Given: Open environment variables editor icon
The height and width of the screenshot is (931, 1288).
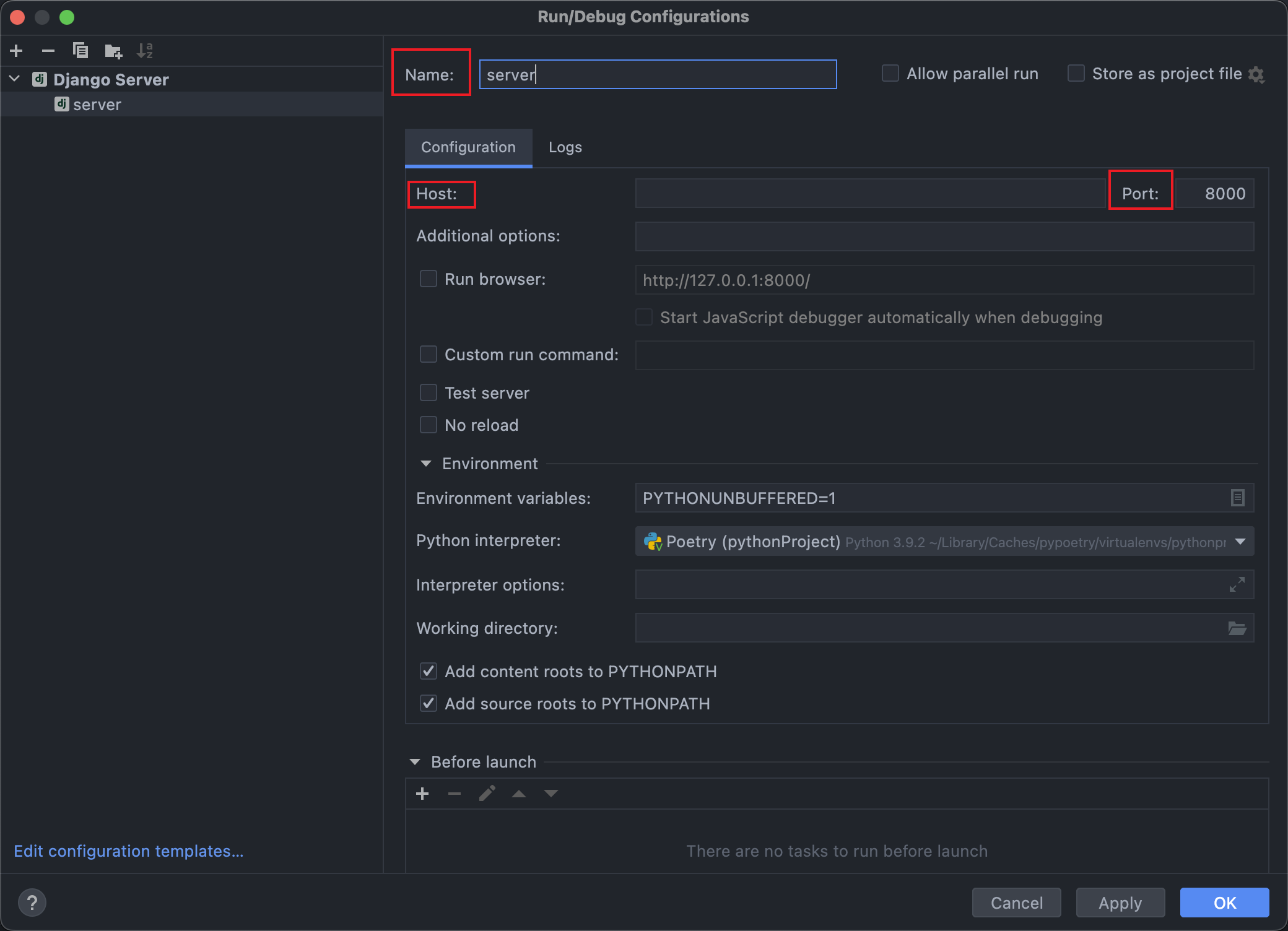Looking at the screenshot, I should pyautogui.click(x=1238, y=498).
